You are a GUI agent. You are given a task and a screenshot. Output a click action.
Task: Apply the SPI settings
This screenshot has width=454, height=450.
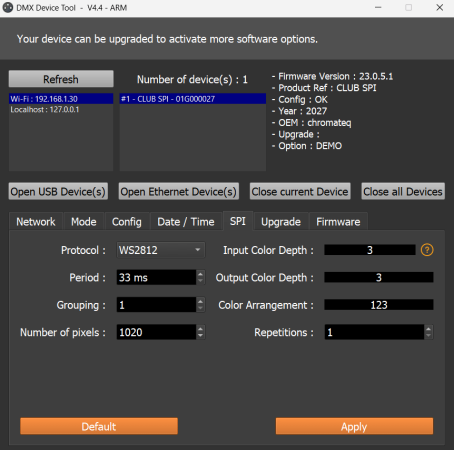coord(354,426)
